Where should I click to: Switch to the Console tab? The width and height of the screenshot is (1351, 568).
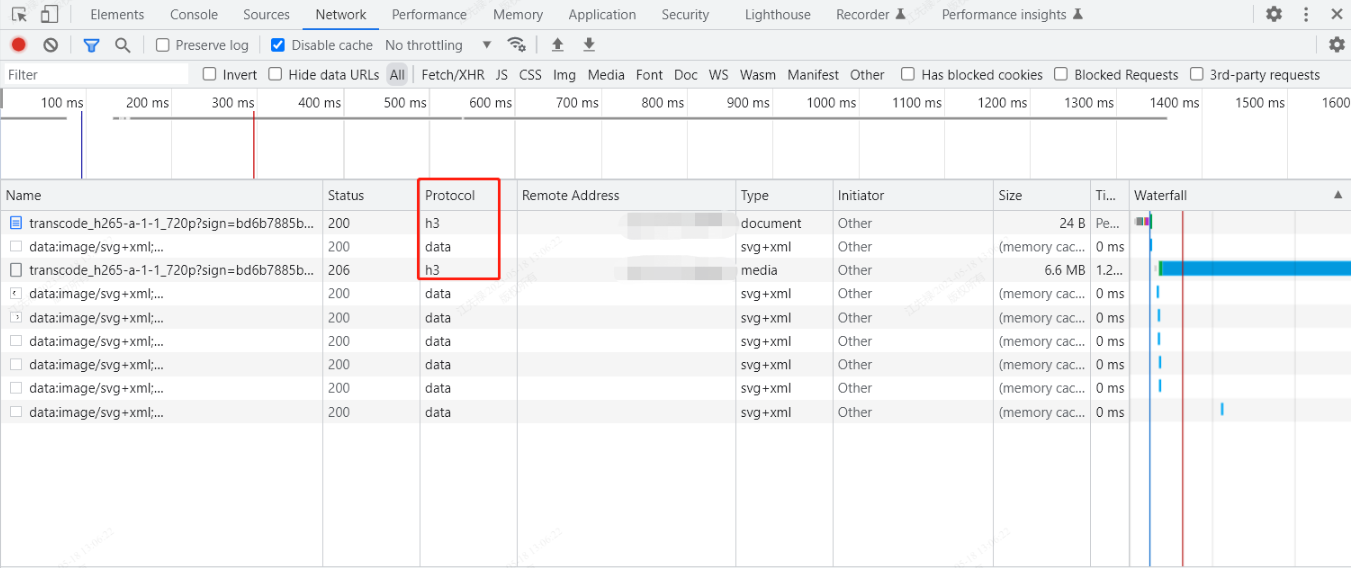point(194,14)
